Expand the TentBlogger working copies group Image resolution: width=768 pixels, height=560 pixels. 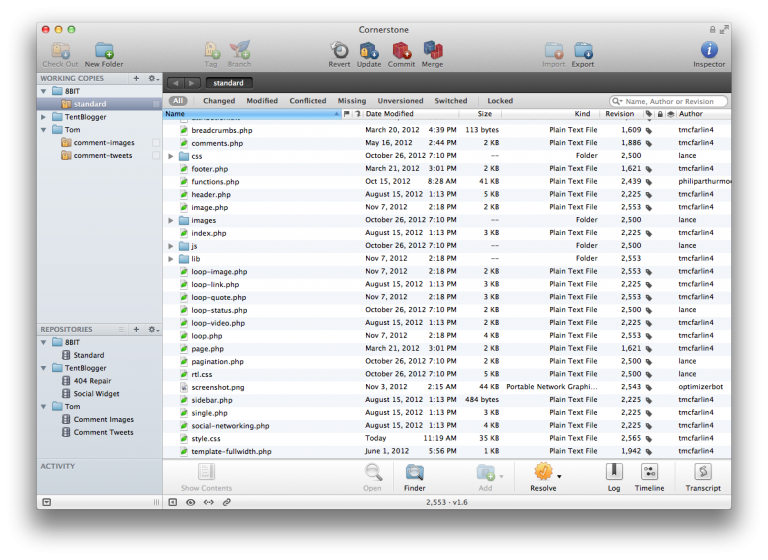tap(44, 117)
